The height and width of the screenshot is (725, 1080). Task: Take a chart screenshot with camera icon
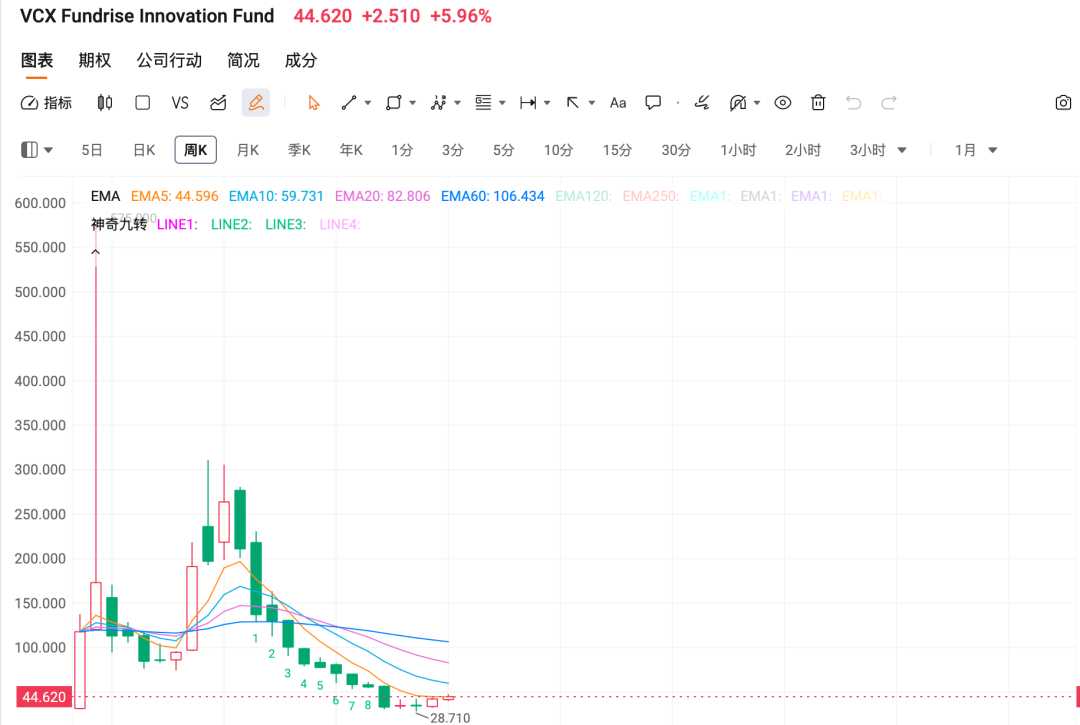click(x=1063, y=103)
